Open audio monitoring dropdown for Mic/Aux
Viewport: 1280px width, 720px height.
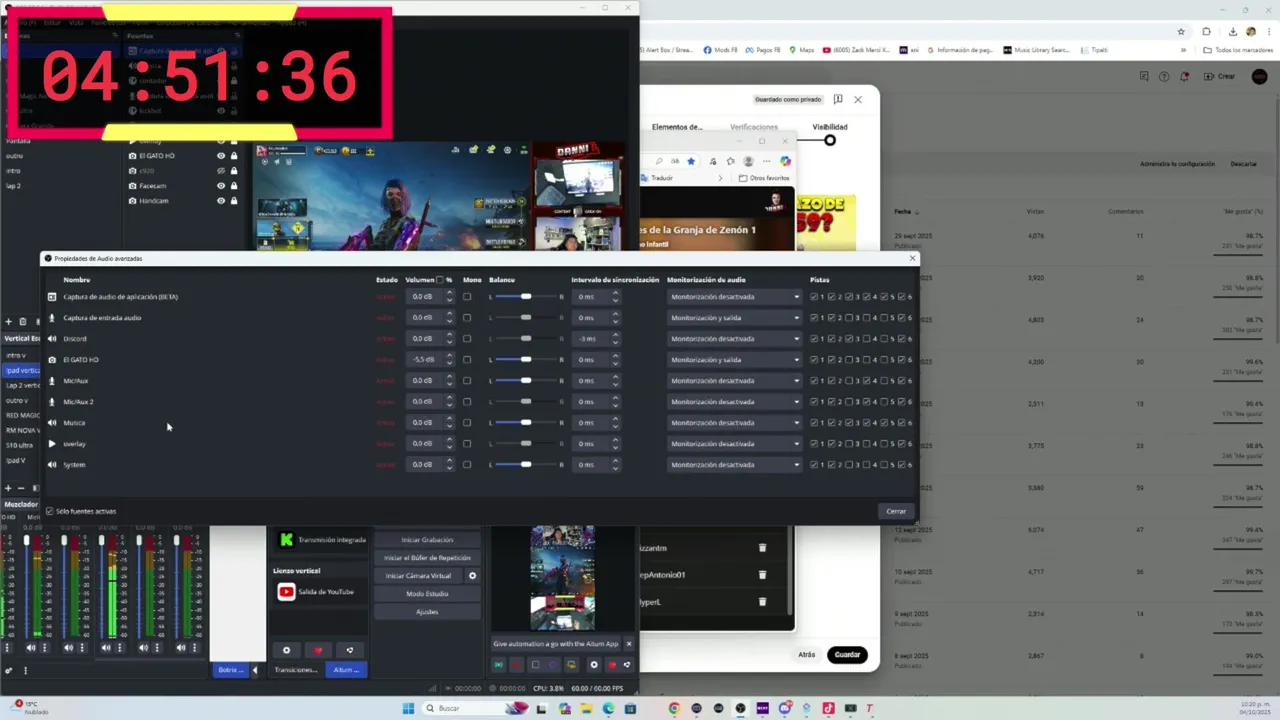(735, 381)
